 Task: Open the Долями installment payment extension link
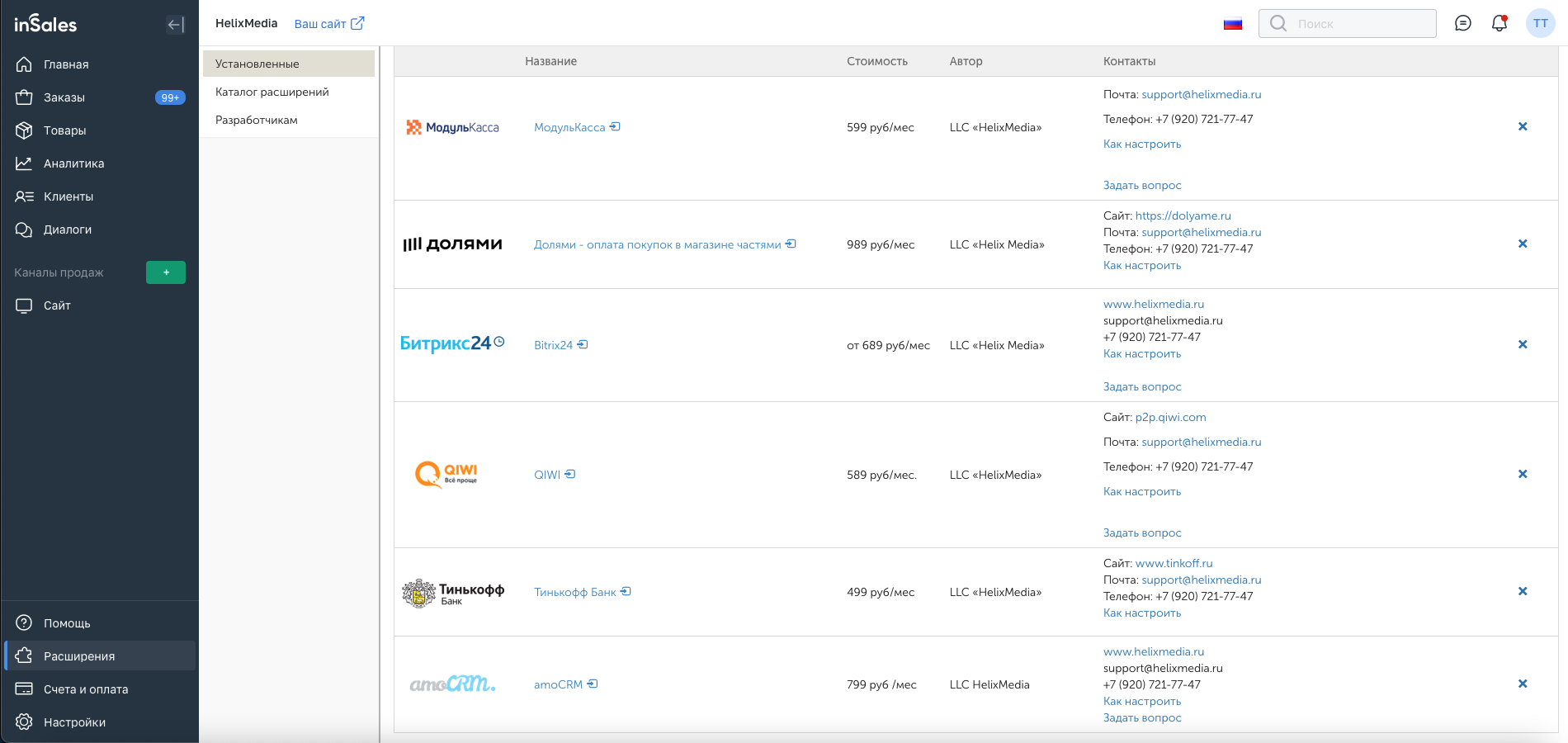[665, 244]
